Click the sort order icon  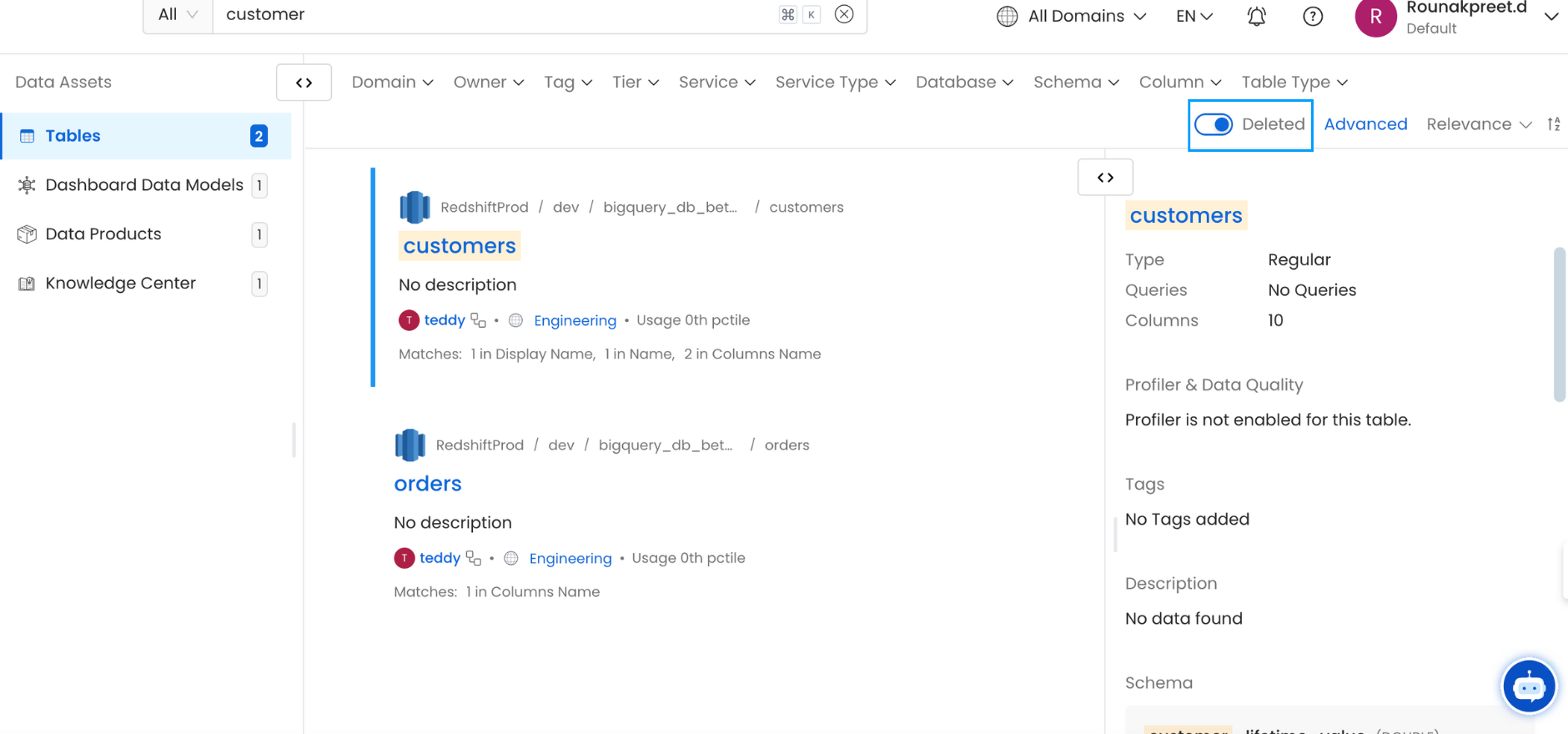1553,124
